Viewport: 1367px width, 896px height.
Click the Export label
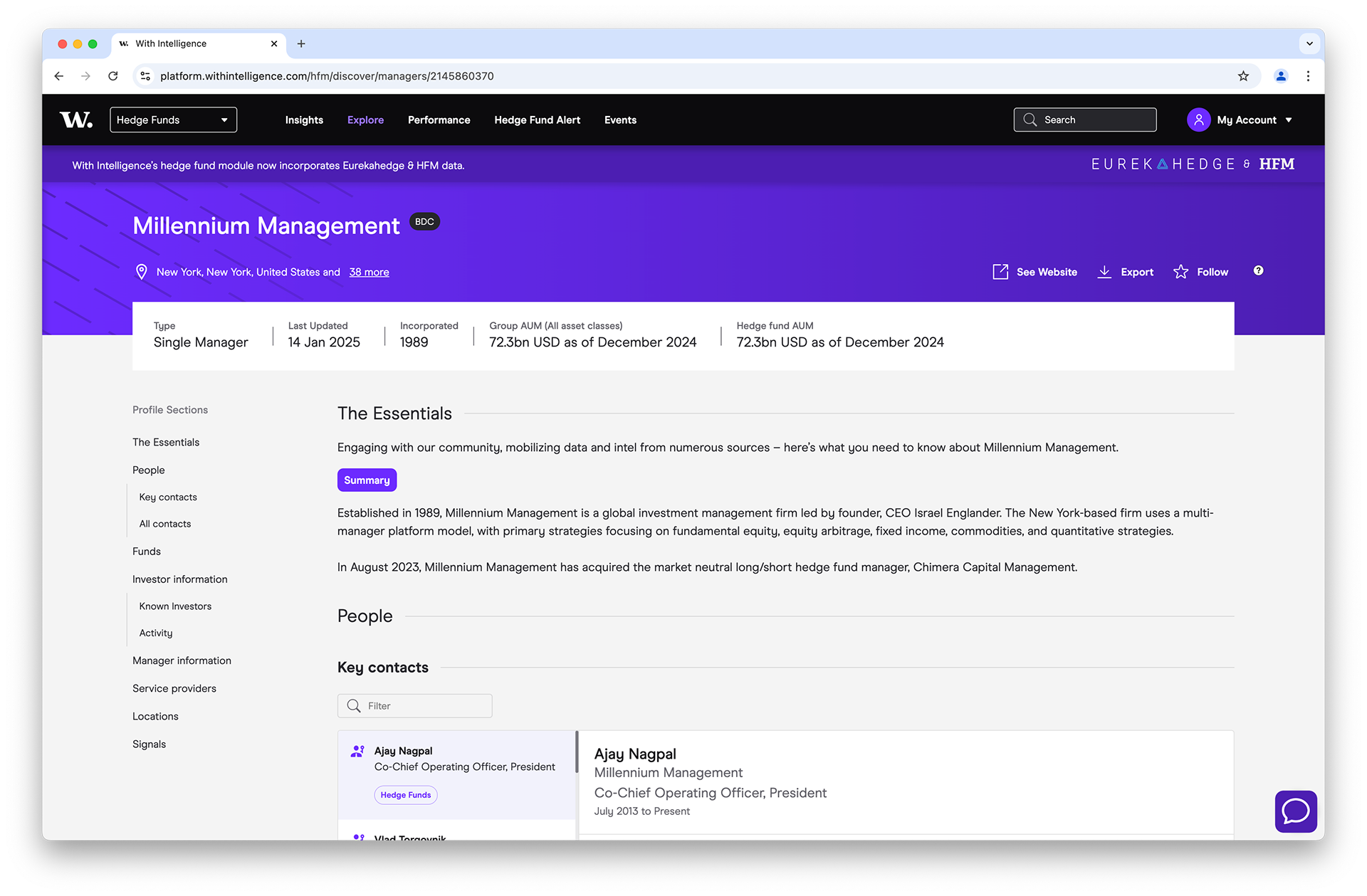[1137, 272]
